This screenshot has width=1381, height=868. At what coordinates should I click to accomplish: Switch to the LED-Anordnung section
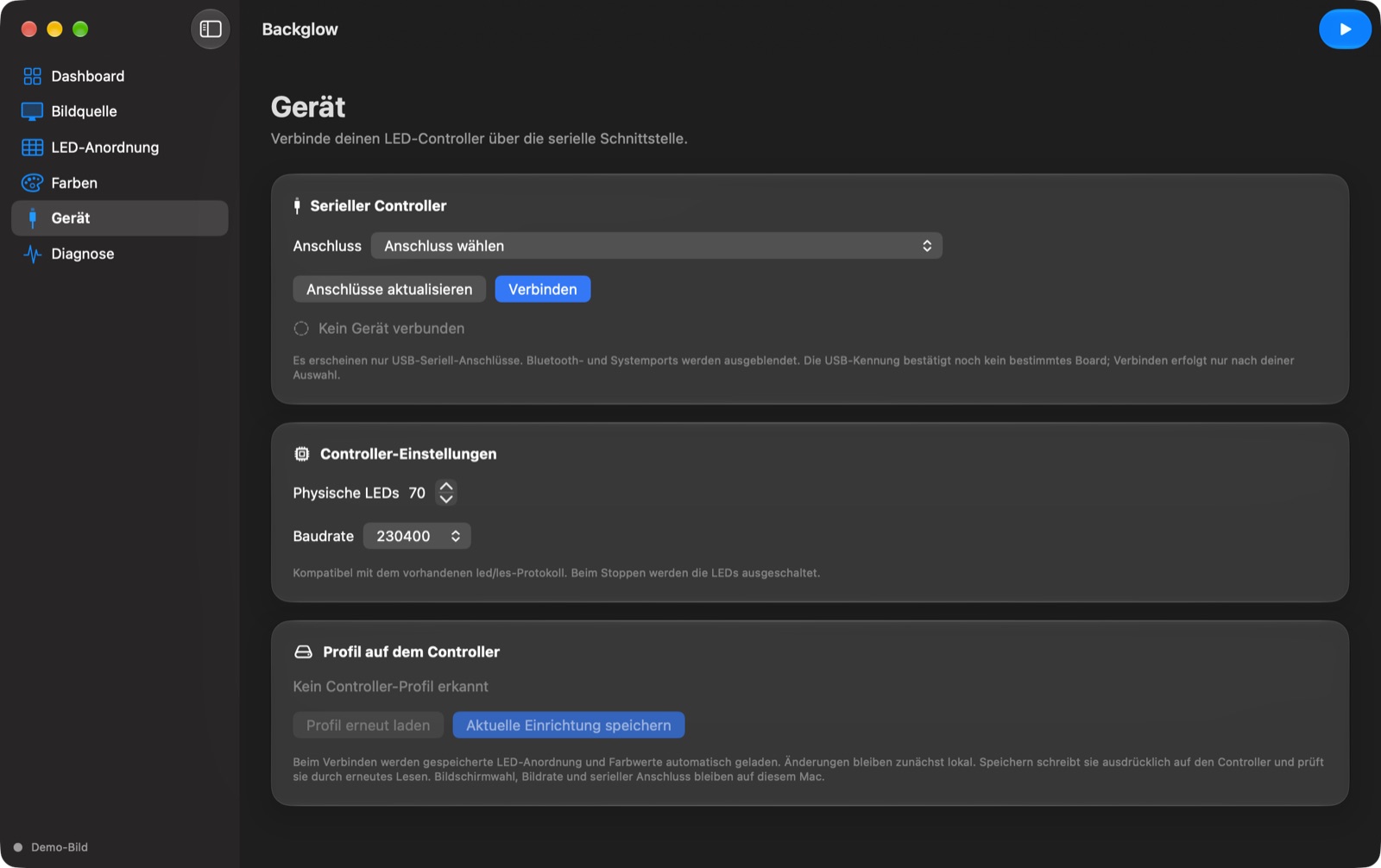pyautogui.click(x=120, y=148)
